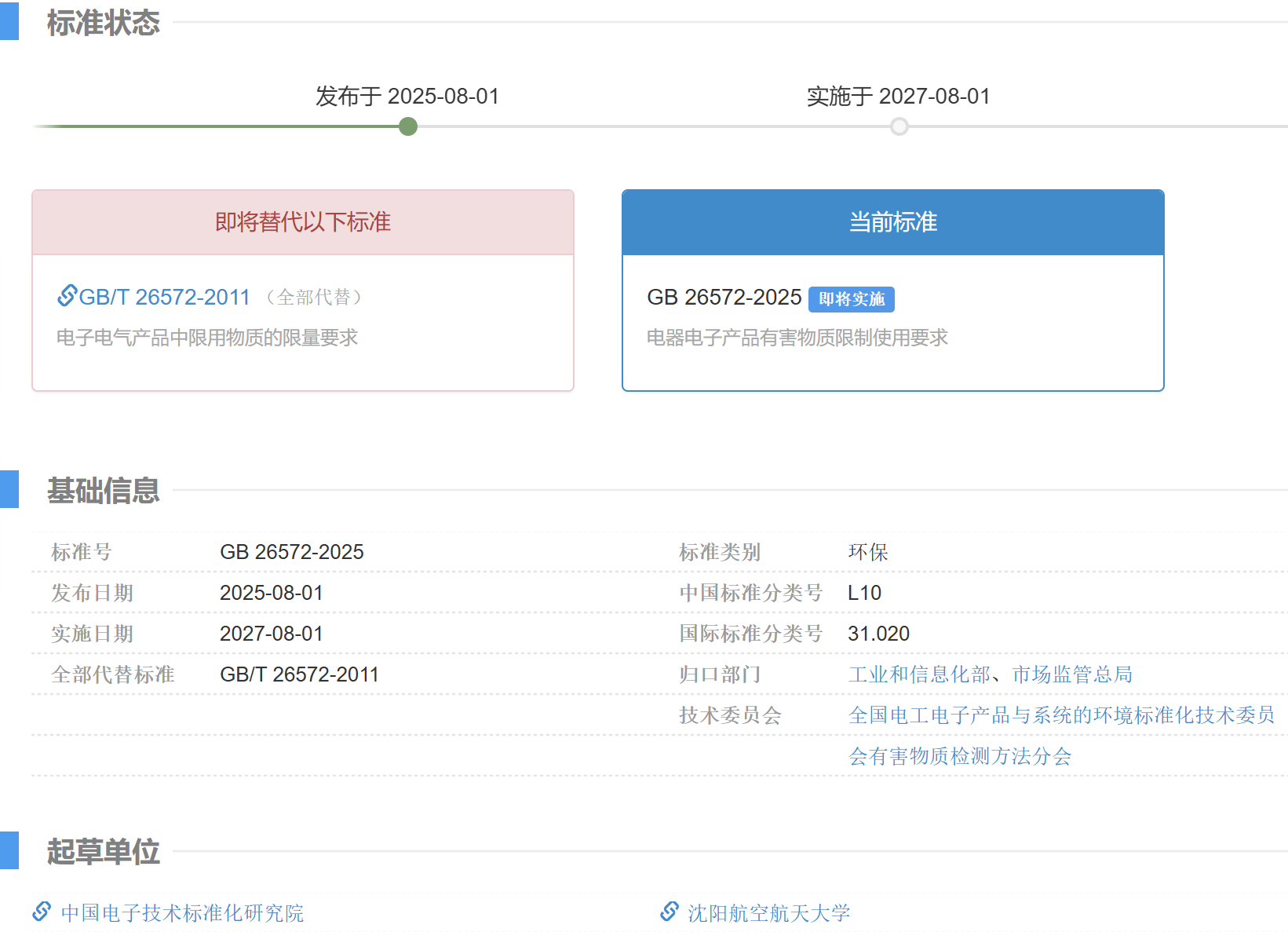Open the 市场监管总局 link
Screen dimensions: 1288x932
click(x=1072, y=674)
